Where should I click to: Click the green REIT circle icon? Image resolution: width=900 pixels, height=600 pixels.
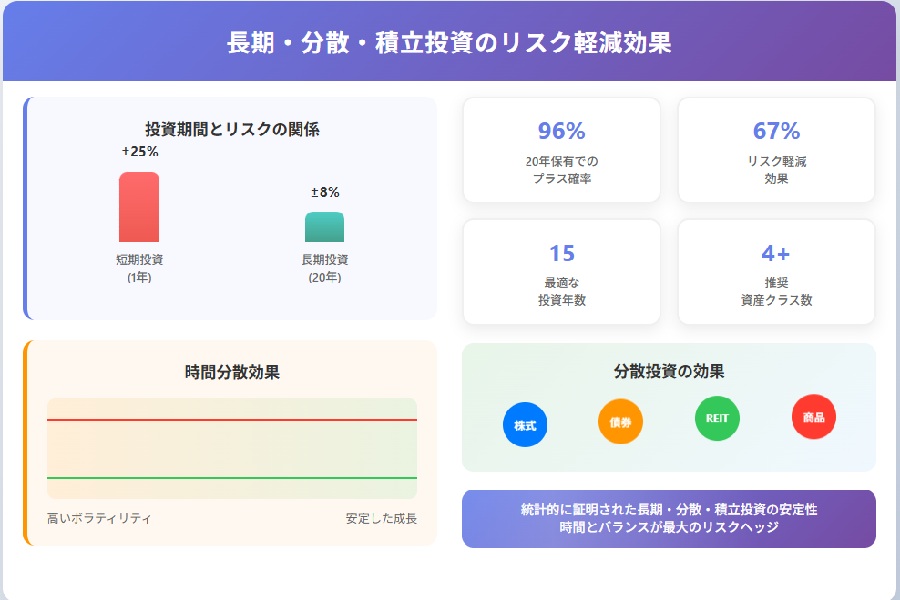(717, 418)
